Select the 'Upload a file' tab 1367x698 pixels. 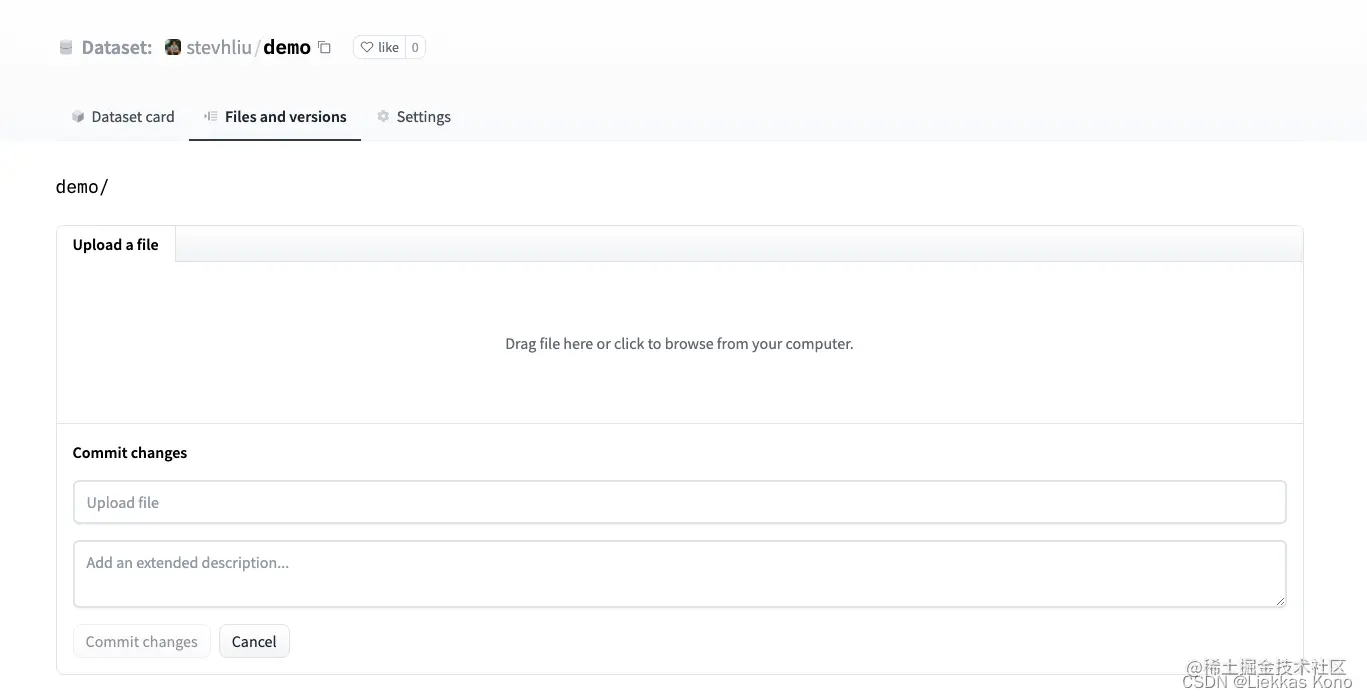point(116,244)
